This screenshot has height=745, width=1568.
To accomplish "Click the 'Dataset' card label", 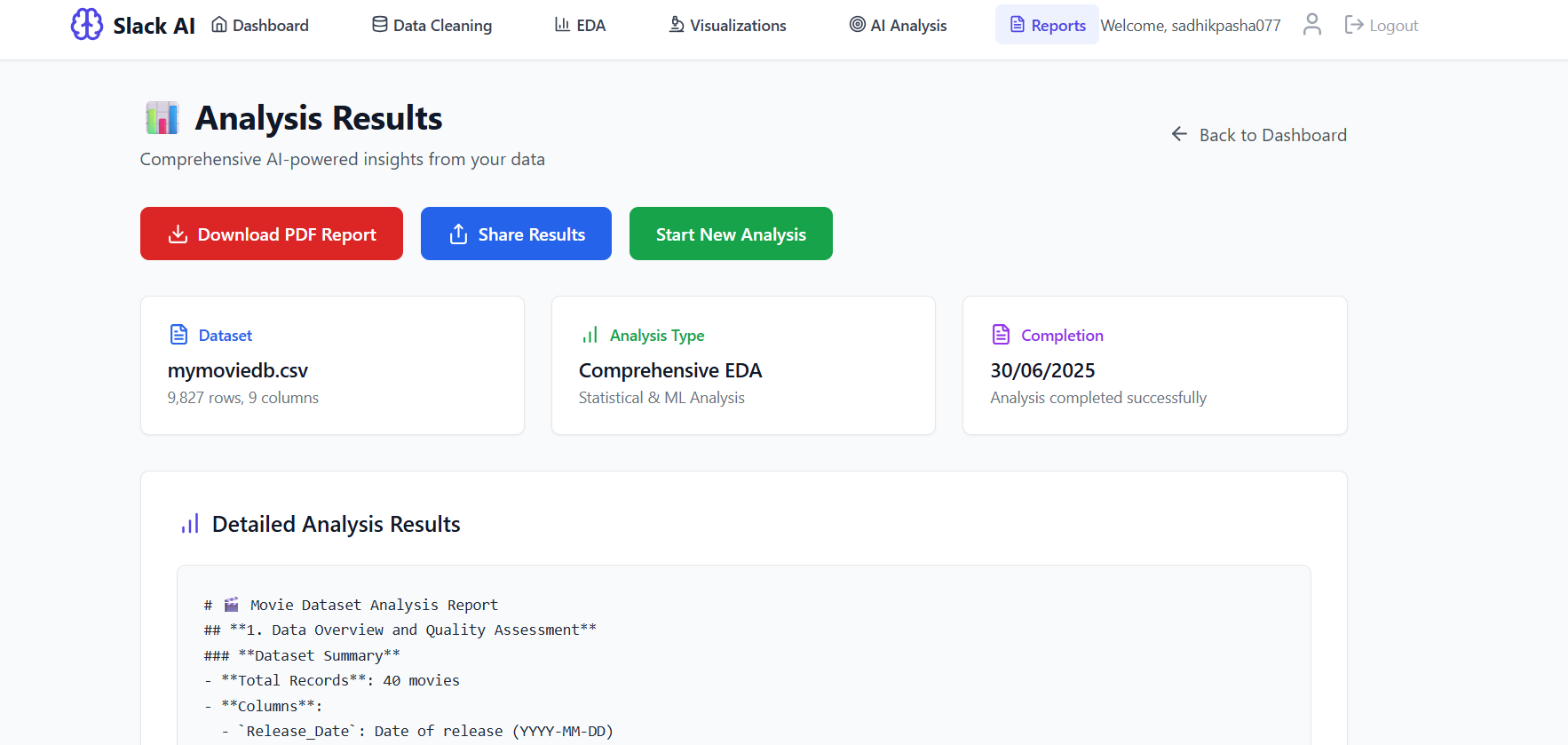I will click(226, 336).
